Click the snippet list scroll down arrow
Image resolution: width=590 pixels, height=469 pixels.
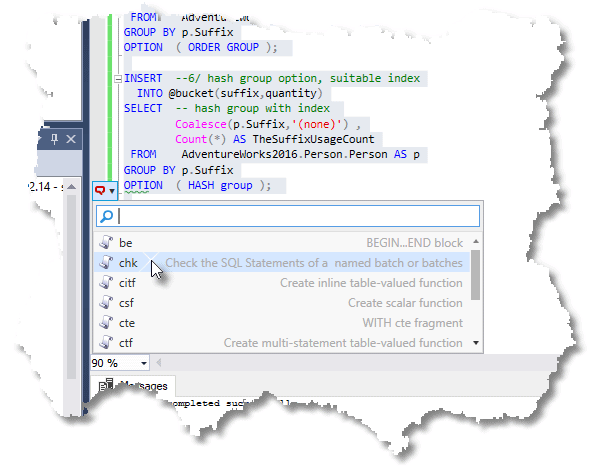pyautogui.click(x=476, y=343)
